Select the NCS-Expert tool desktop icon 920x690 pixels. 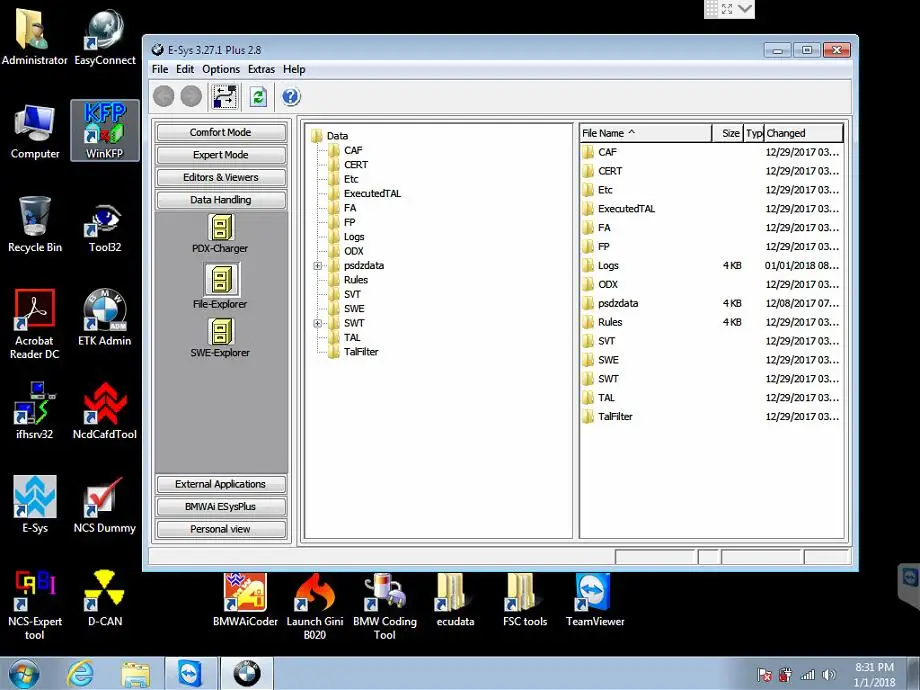(35, 605)
